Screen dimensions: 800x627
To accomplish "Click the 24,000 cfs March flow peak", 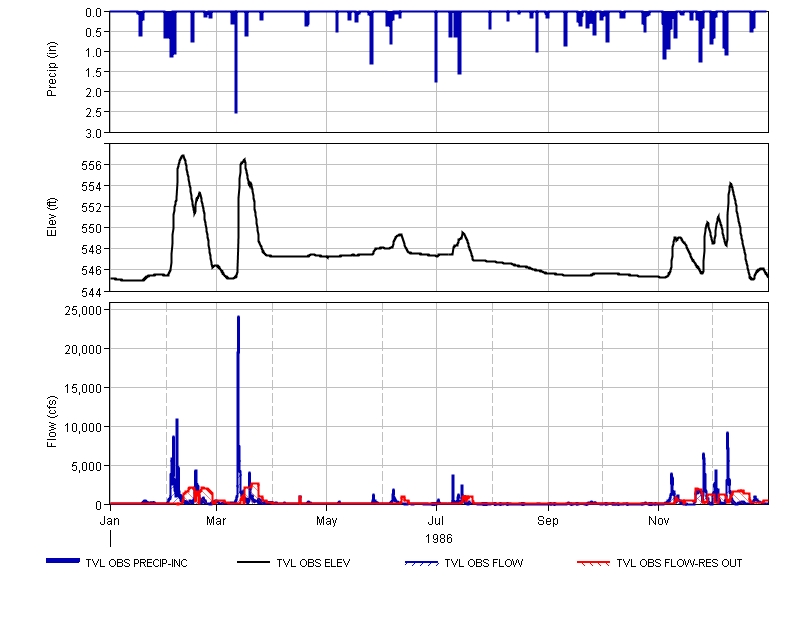I will tap(238, 318).
